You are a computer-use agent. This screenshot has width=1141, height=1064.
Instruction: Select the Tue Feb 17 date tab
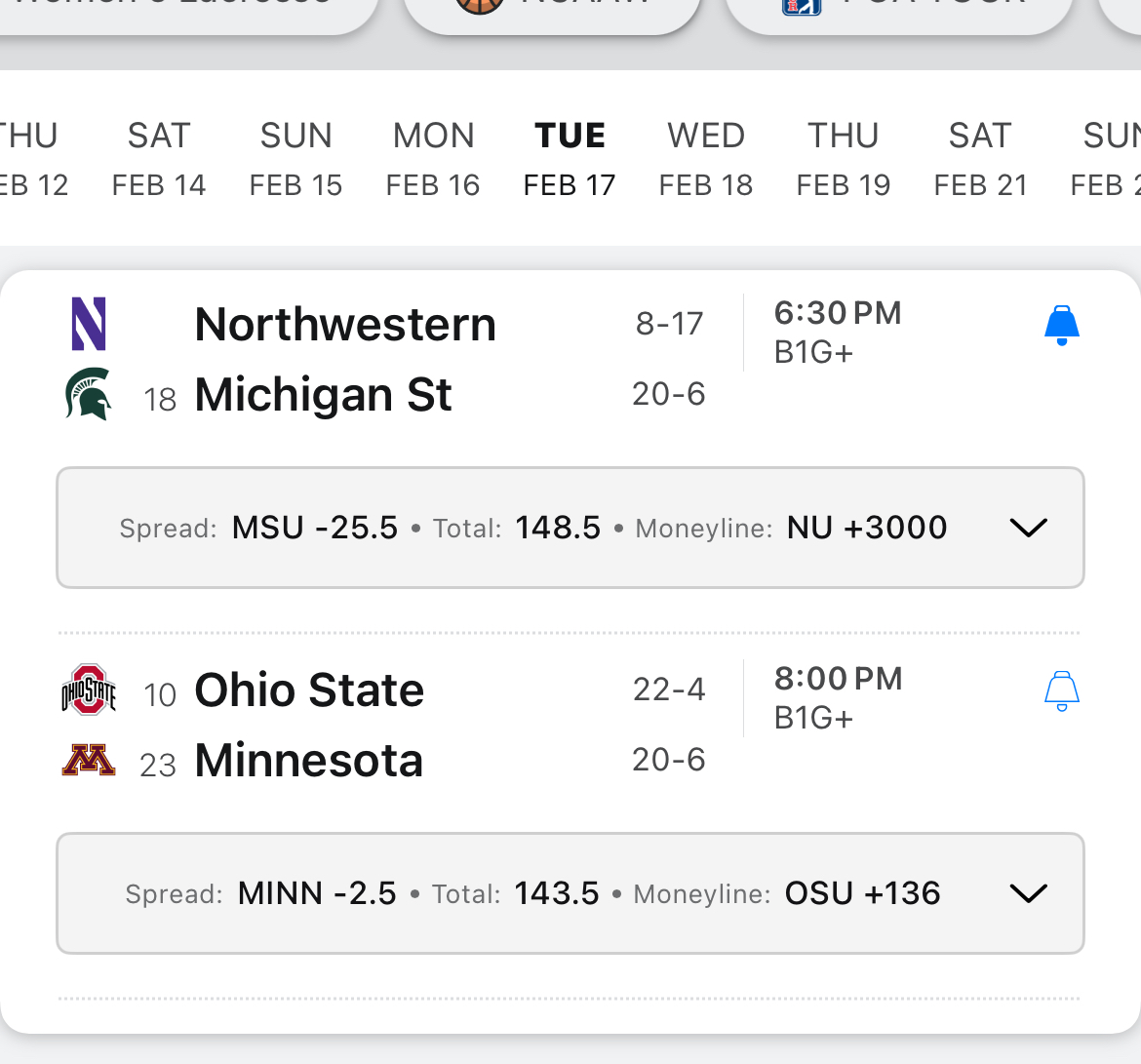point(570,159)
